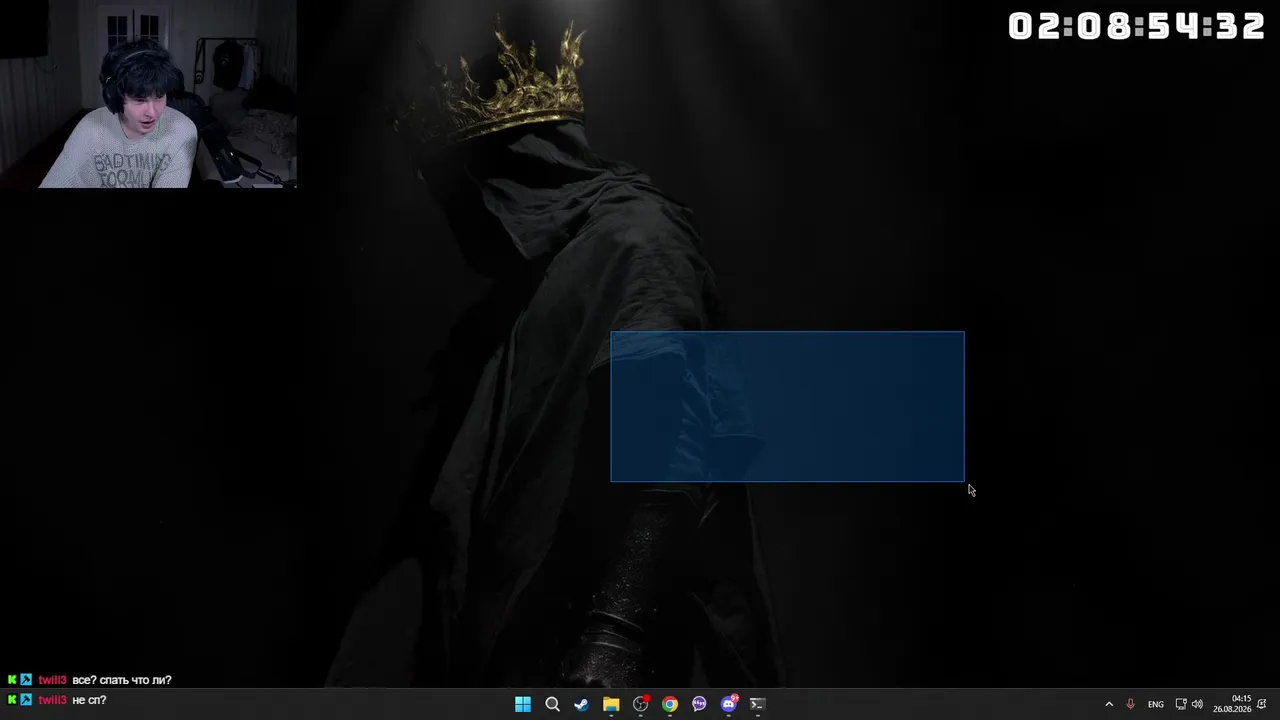1280x720 pixels.
Task: Show hidden system tray icons
Action: 1109,704
